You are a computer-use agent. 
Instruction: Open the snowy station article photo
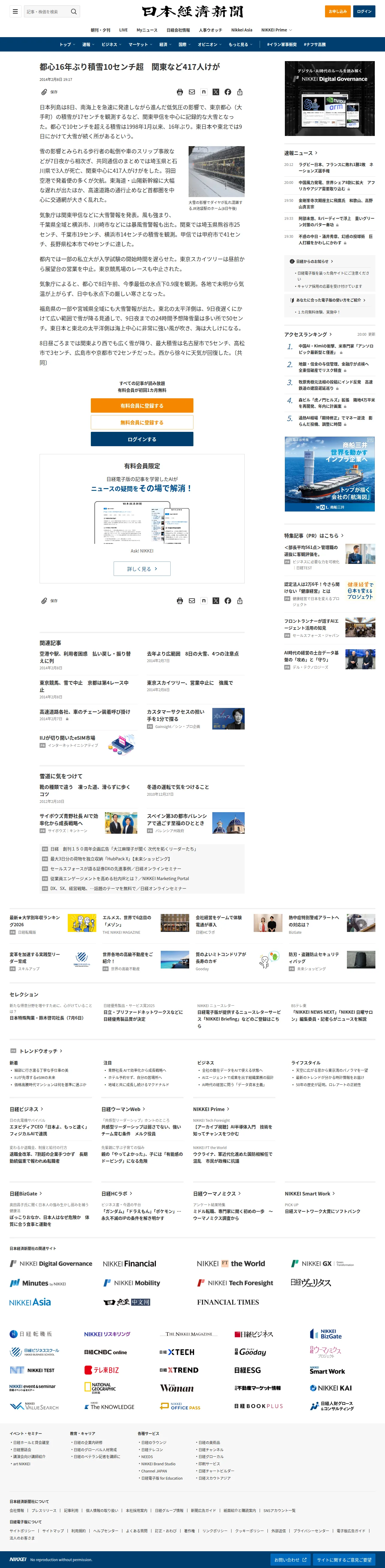[216, 172]
